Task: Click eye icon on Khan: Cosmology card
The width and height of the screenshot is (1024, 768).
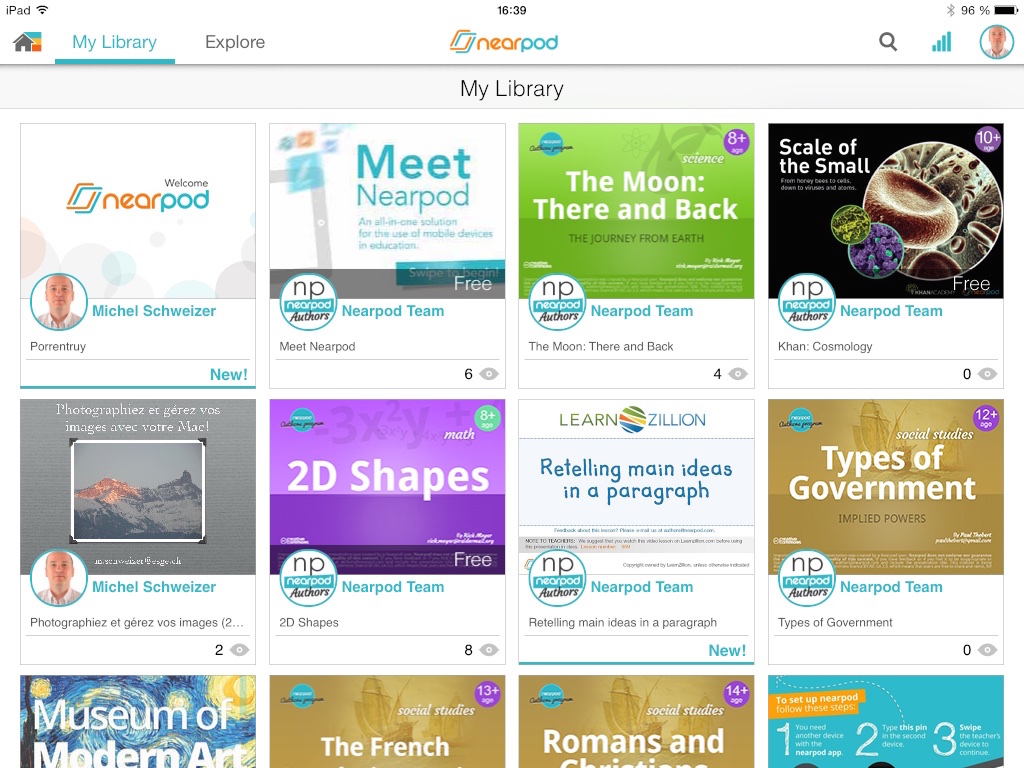Action: click(987, 374)
